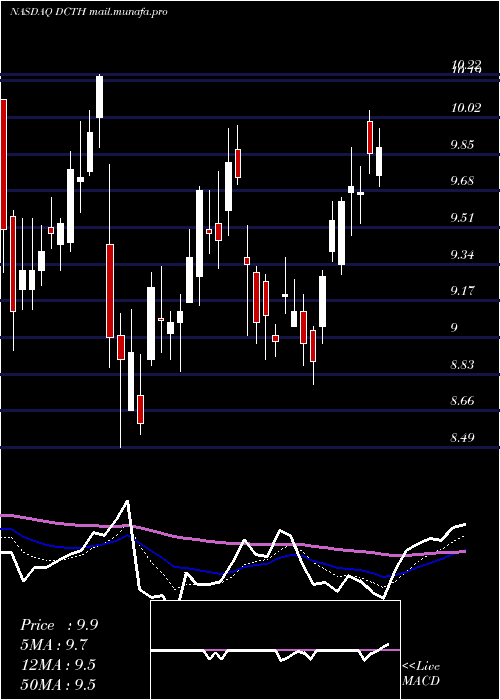Click the 50MA : 9.5 readout
Image resolution: width=500 pixels, height=700 pixels.
(58, 684)
